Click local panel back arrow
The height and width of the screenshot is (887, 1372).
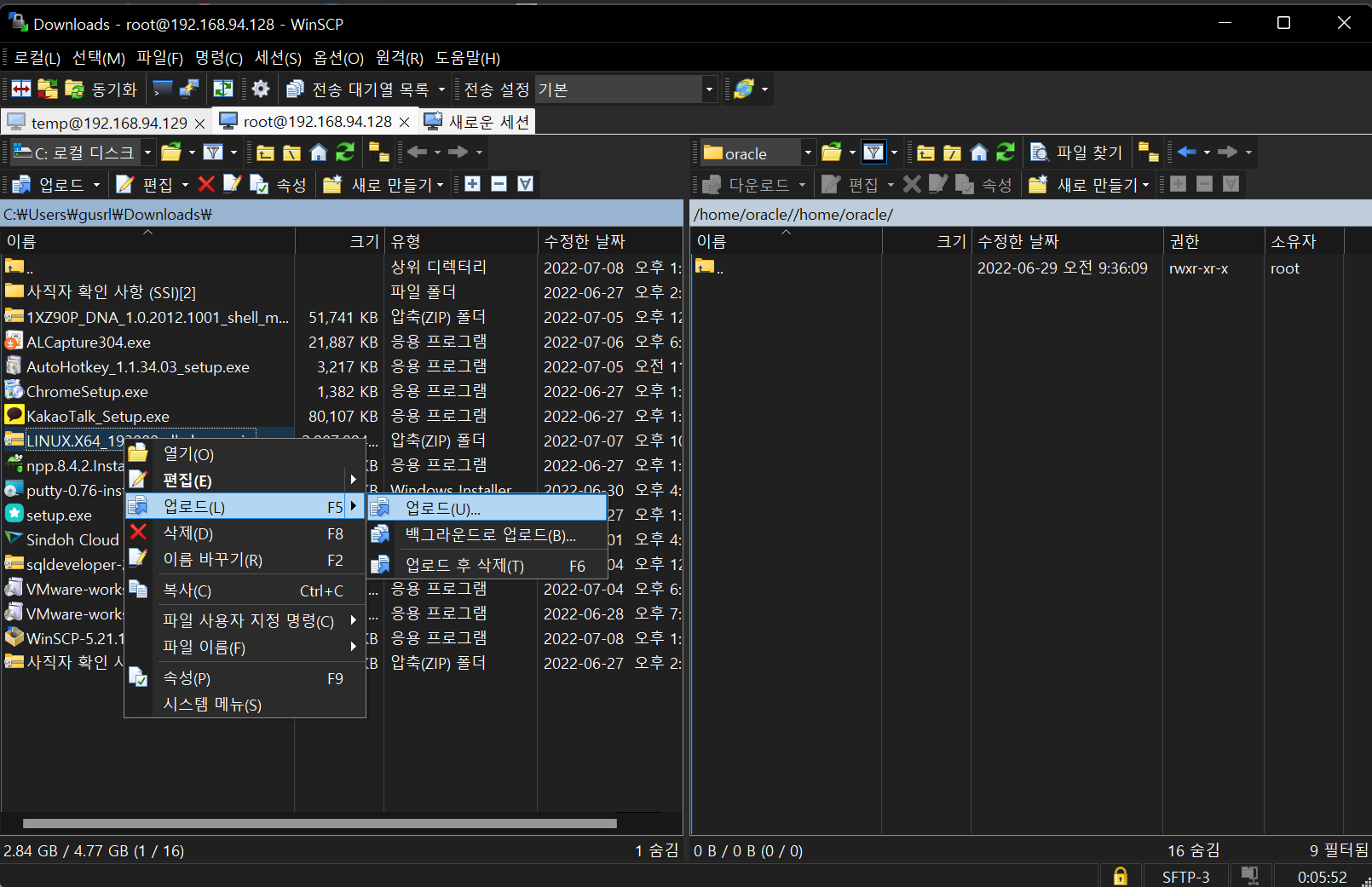417,153
